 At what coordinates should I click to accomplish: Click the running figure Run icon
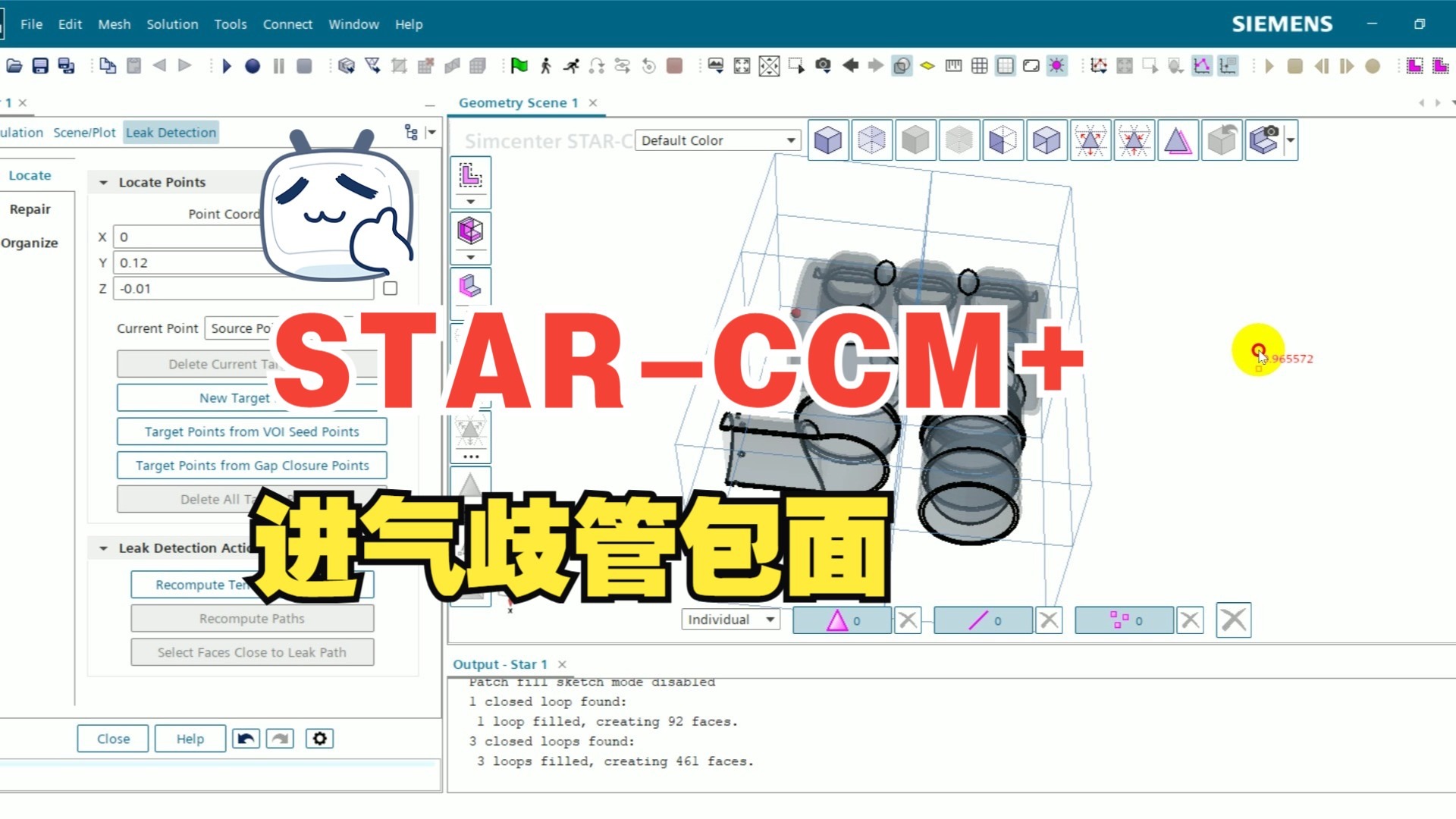pos(571,66)
